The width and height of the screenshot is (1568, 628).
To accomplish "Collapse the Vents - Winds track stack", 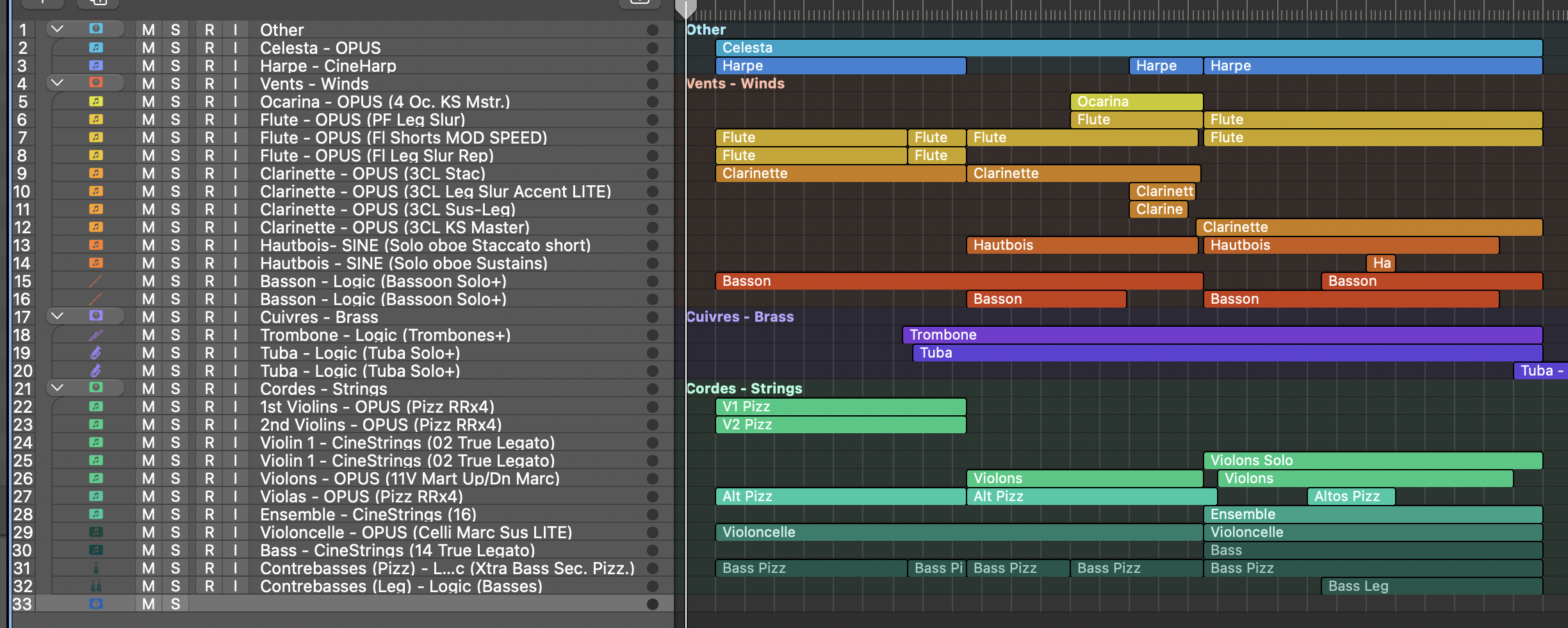I will coord(57,83).
